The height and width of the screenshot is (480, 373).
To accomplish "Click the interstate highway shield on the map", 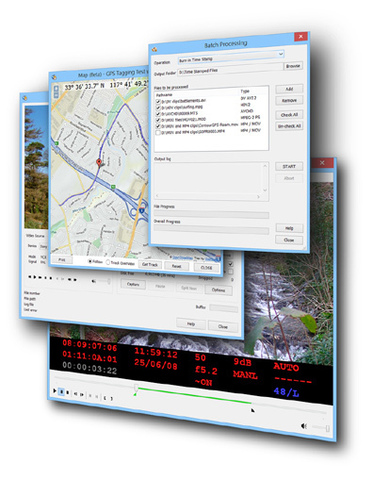I will point(142,210).
